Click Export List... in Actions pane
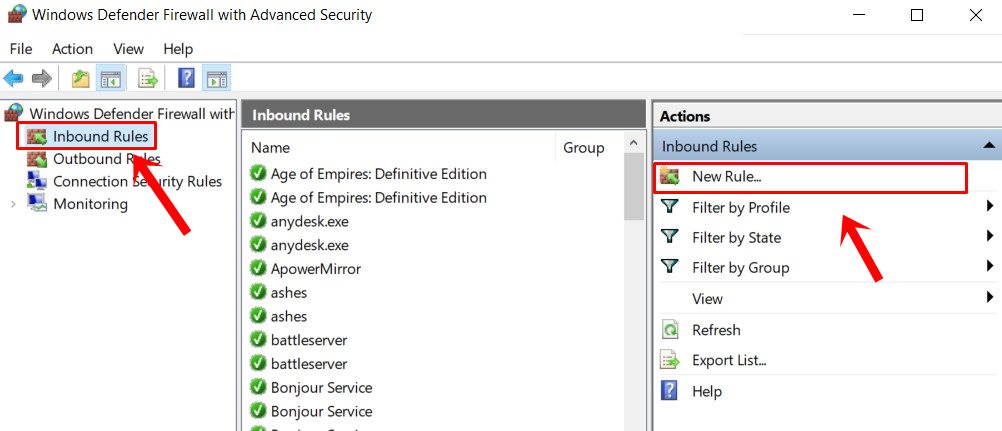The image size is (1002, 431). click(x=729, y=360)
